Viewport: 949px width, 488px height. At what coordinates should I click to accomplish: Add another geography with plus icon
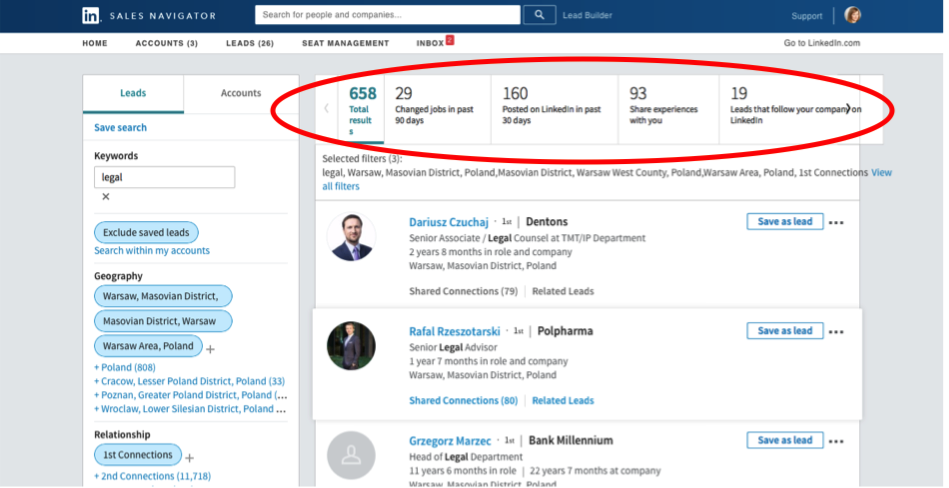coord(211,349)
